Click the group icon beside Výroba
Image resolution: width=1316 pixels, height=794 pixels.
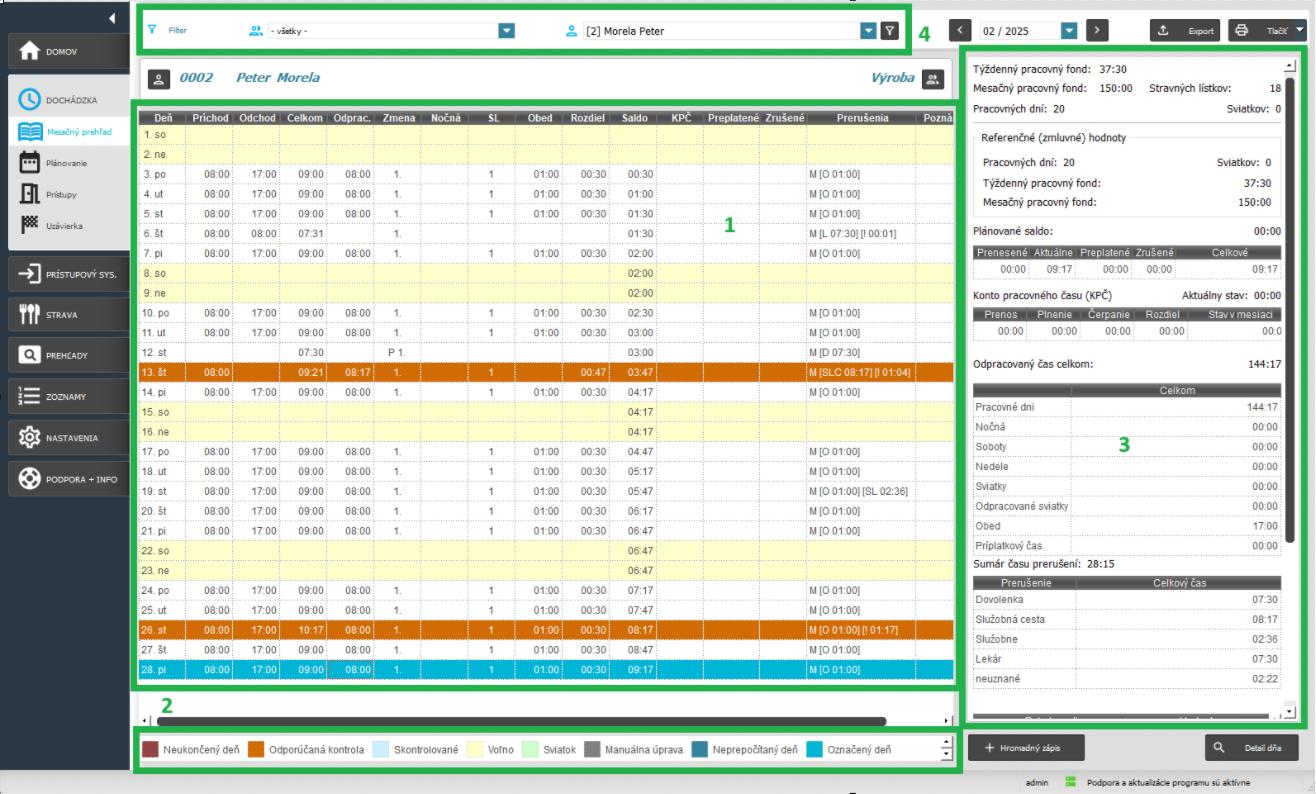[x=933, y=78]
